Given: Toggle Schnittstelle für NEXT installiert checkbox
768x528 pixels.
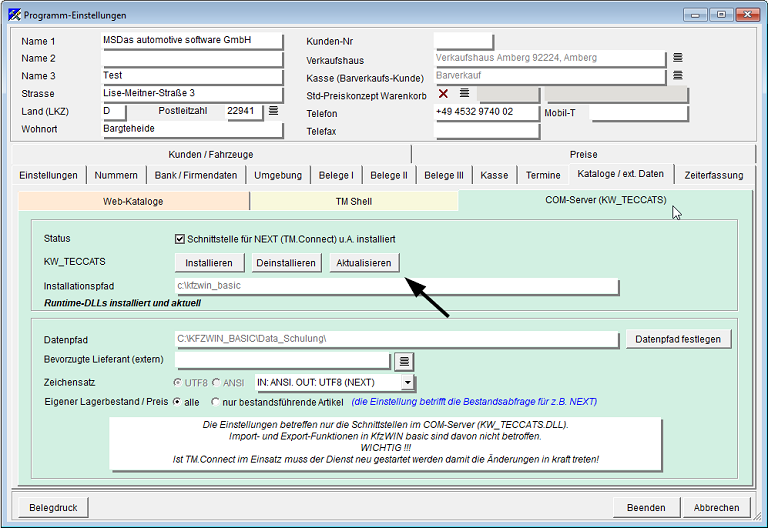Looking at the screenshot, I should click(179, 239).
